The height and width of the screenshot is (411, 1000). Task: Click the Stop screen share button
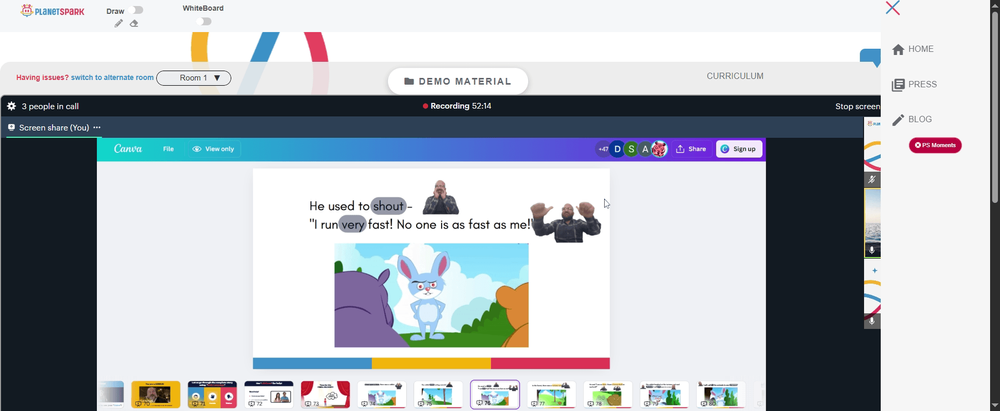point(858,107)
